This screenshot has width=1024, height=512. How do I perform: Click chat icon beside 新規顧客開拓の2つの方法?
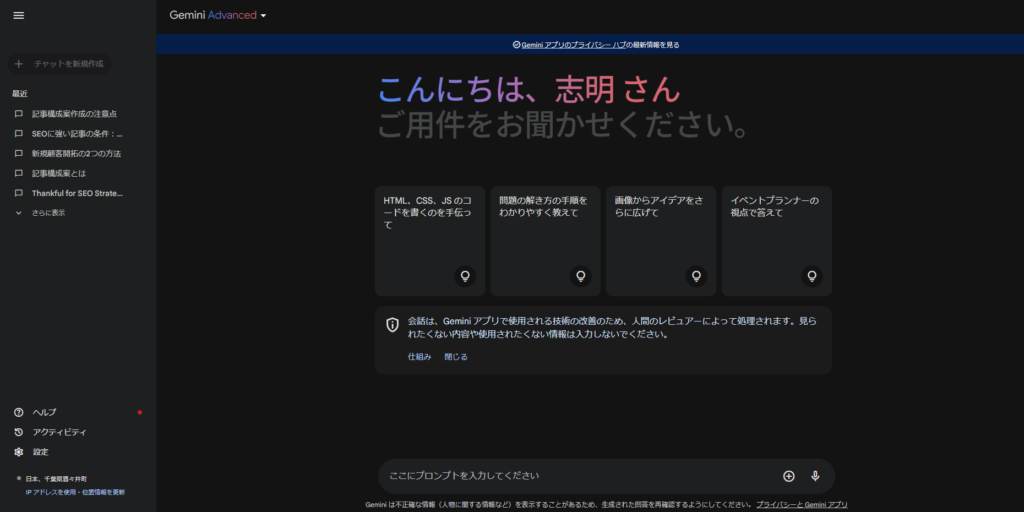(18, 154)
